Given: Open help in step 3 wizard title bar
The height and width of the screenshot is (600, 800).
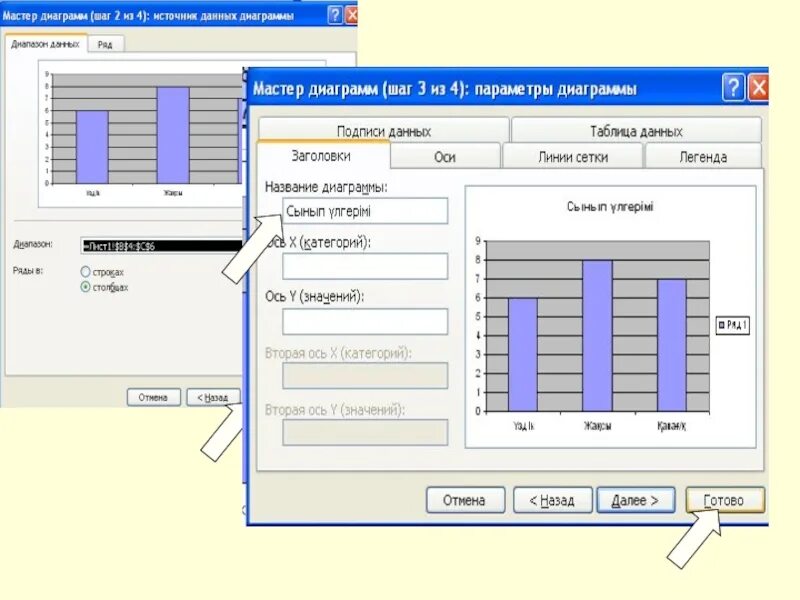Looking at the screenshot, I should (x=734, y=88).
